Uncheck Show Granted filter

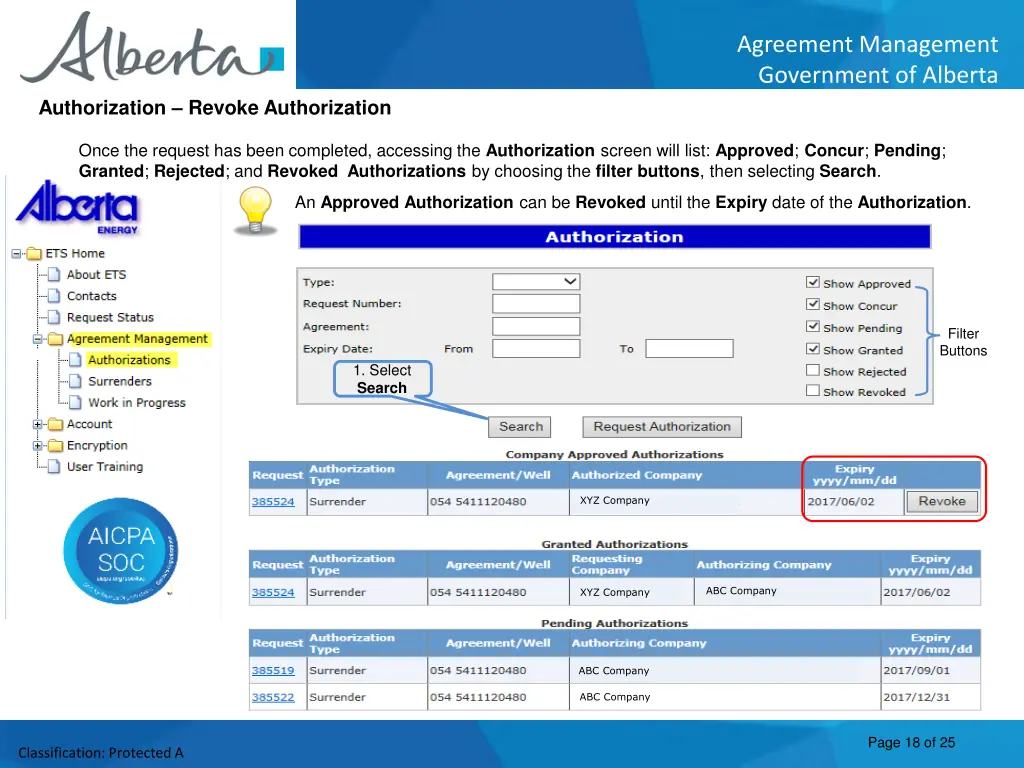click(x=812, y=349)
